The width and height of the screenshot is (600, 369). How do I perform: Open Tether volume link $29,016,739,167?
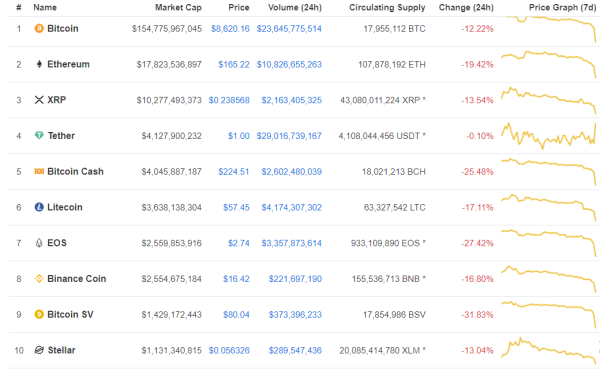pos(289,136)
